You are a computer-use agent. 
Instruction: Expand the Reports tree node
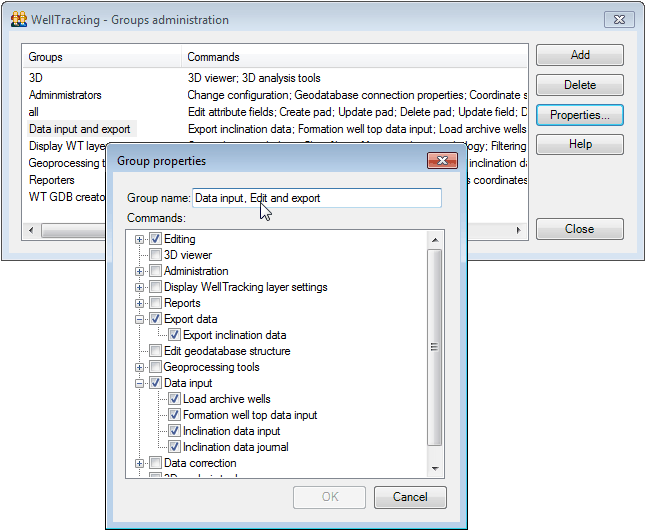pos(139,303)
